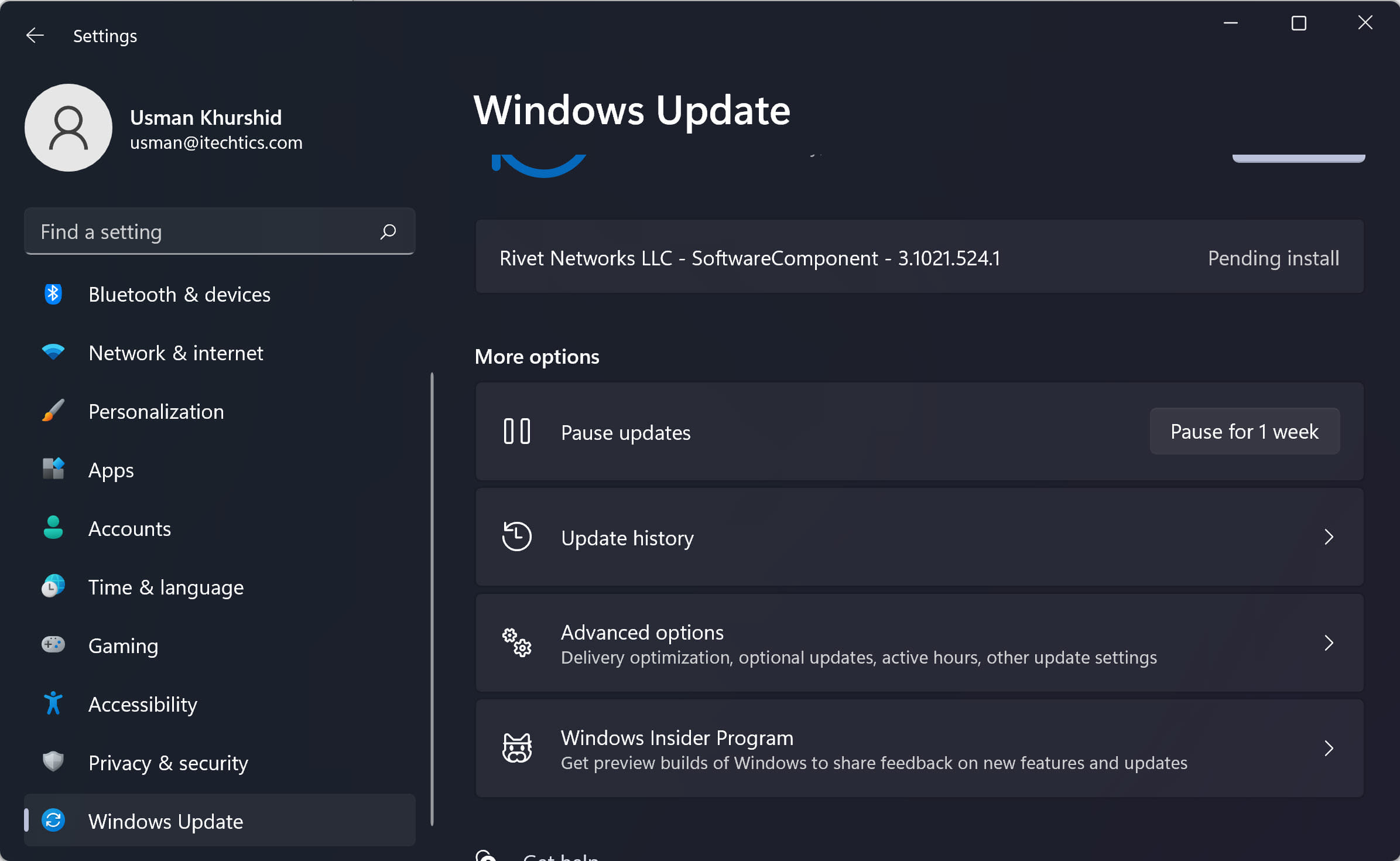
Task: Click the Bluetooth icon in sidebar
Action: 53,294
